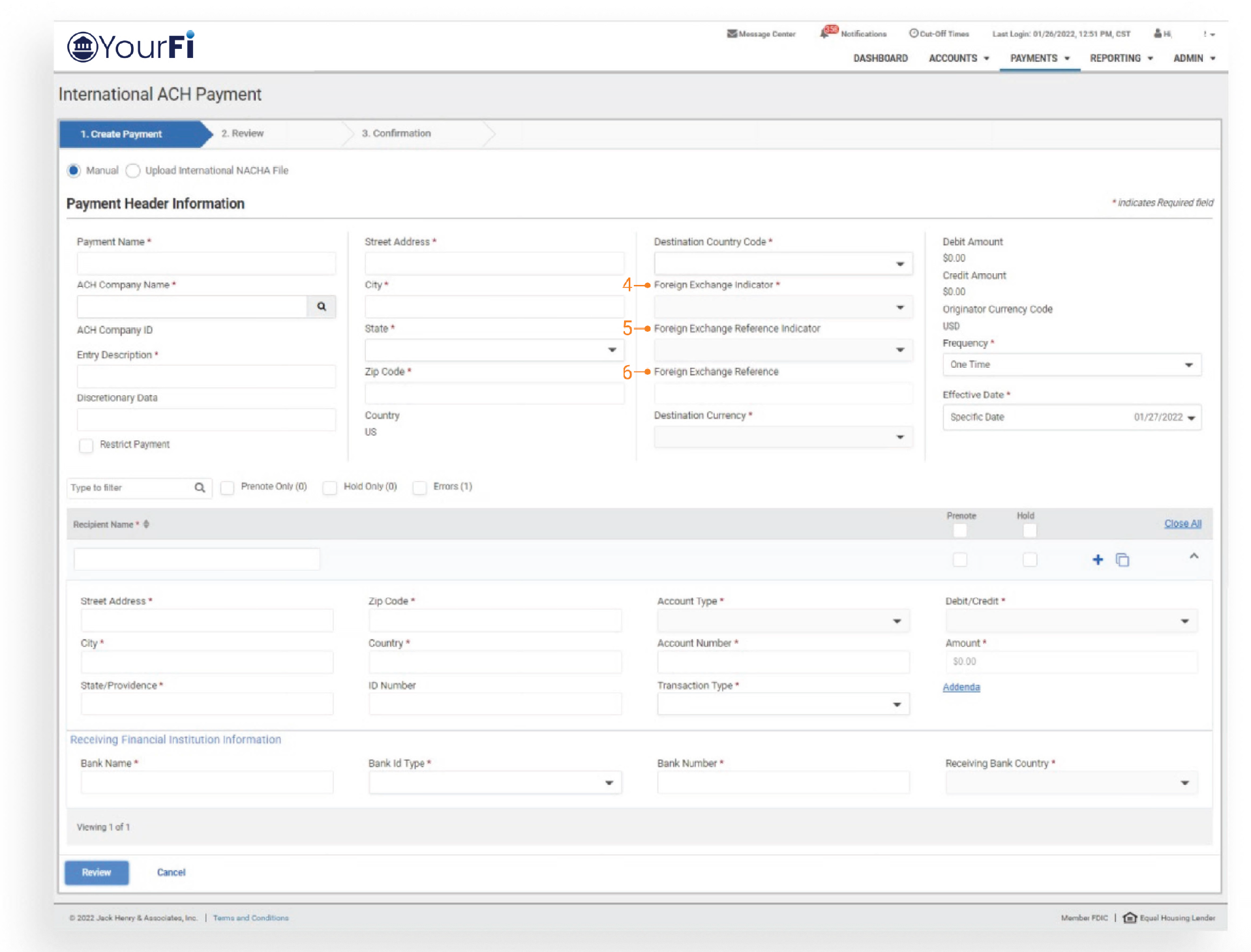This screenshot has width=1251, height=952.
Task: Add a recipient with the plus icon
Action: click(1098, 559)
